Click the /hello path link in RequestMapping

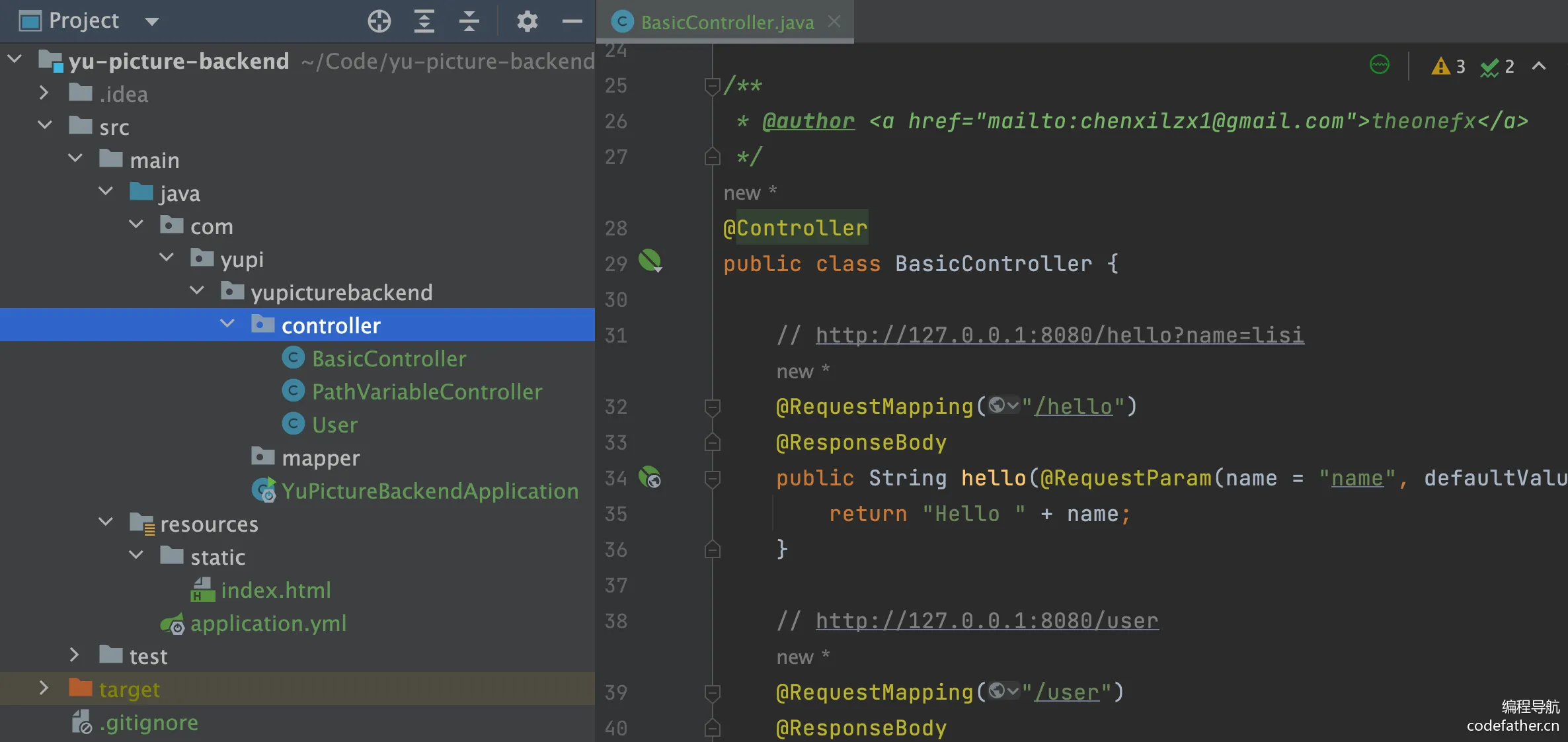[1074, 407]
